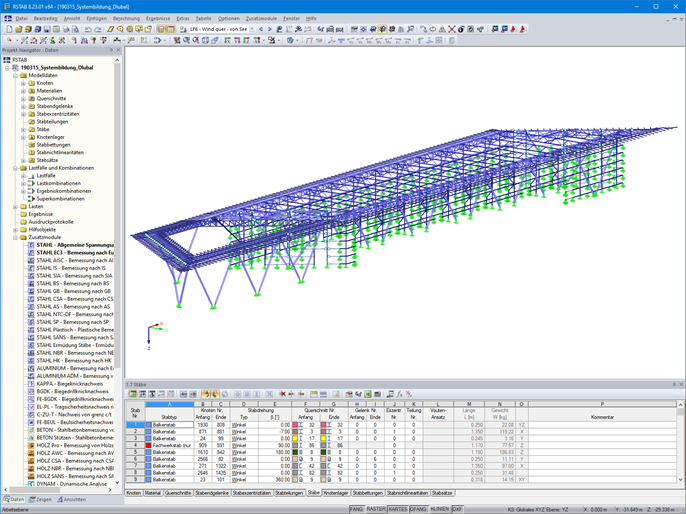
Task: Toggle the FANG snap status button
Action: 356,508
